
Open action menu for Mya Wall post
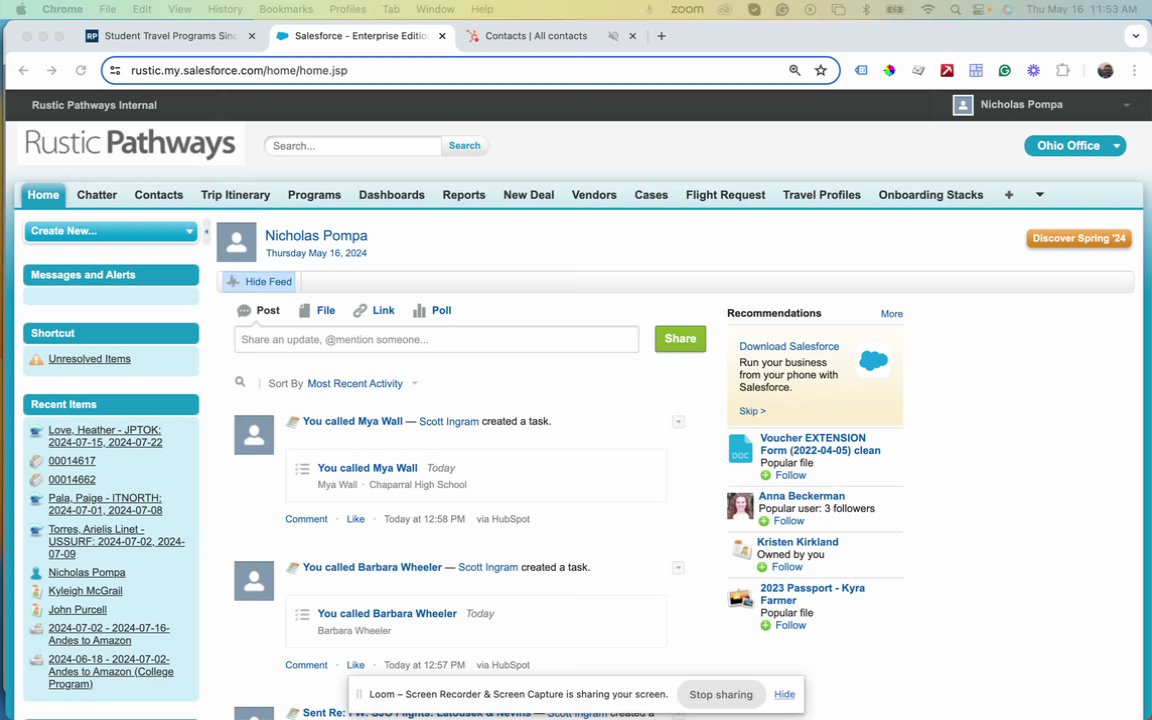(x=678, y=422)
